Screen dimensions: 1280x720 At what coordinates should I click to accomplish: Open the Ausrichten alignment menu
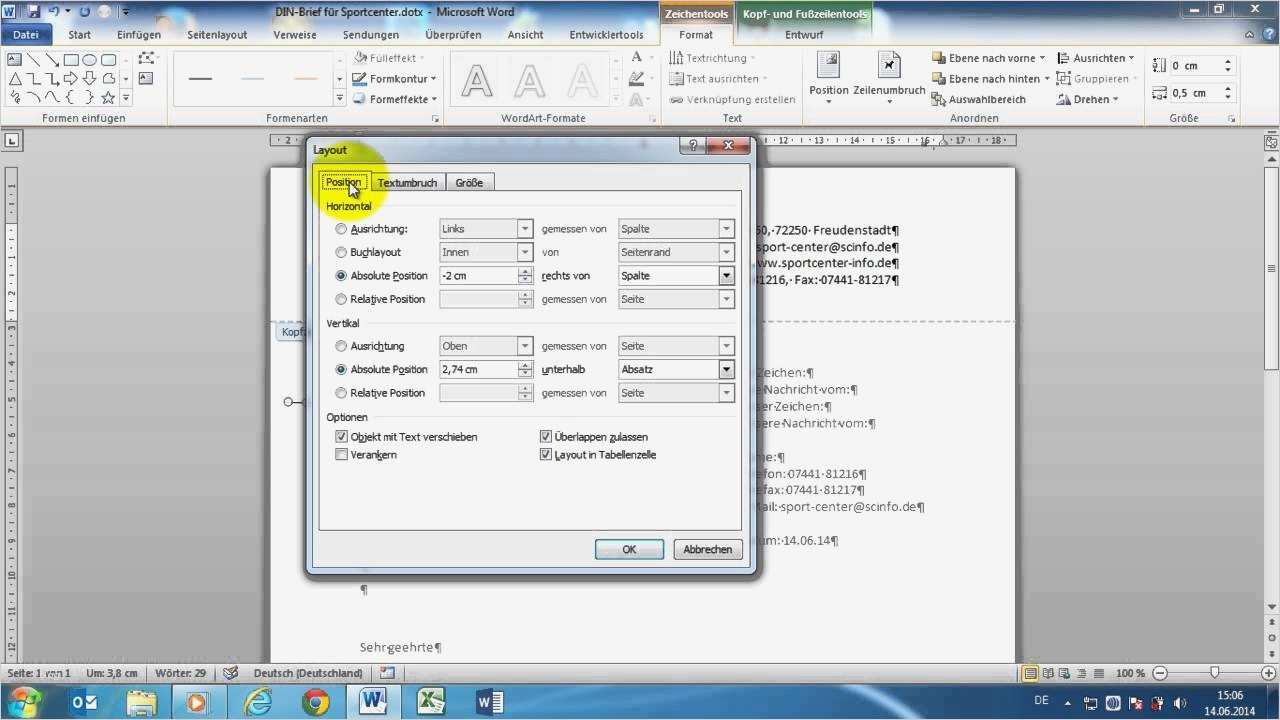tap(1096, 57)
